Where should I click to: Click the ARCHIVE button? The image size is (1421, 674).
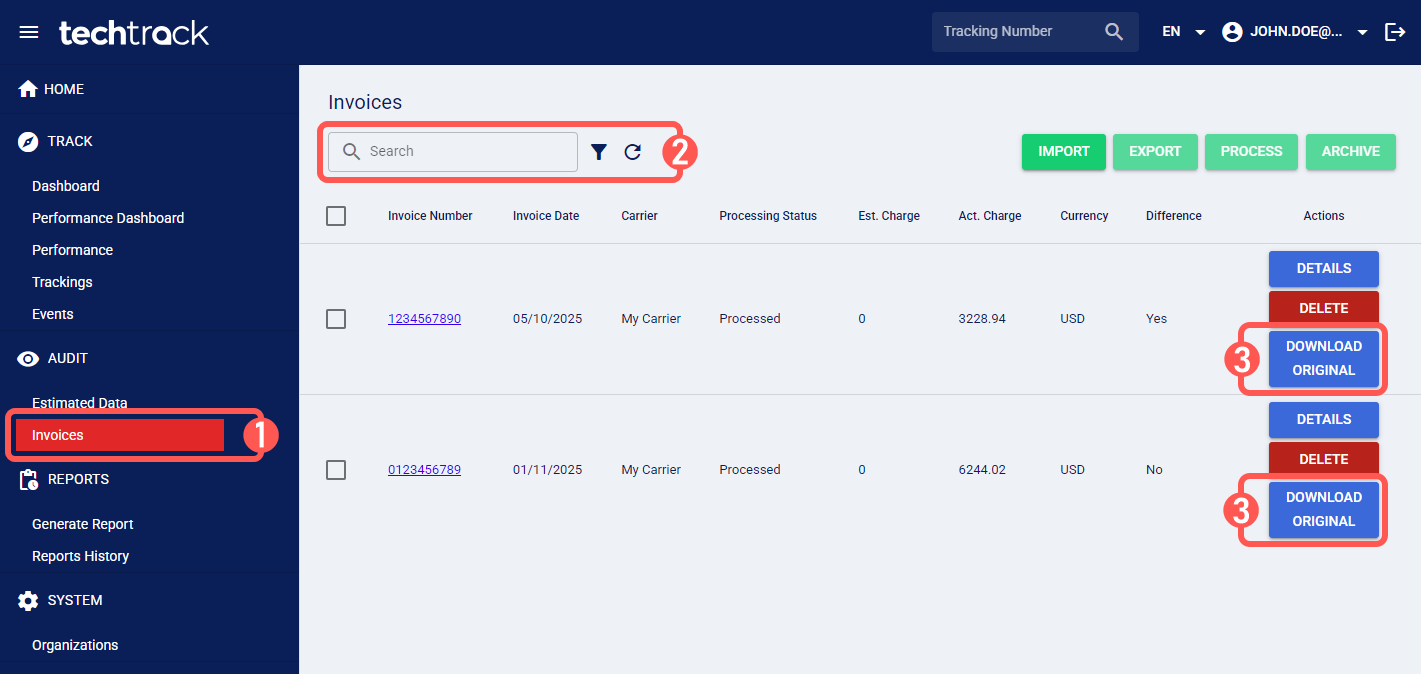coord(1351,152)
